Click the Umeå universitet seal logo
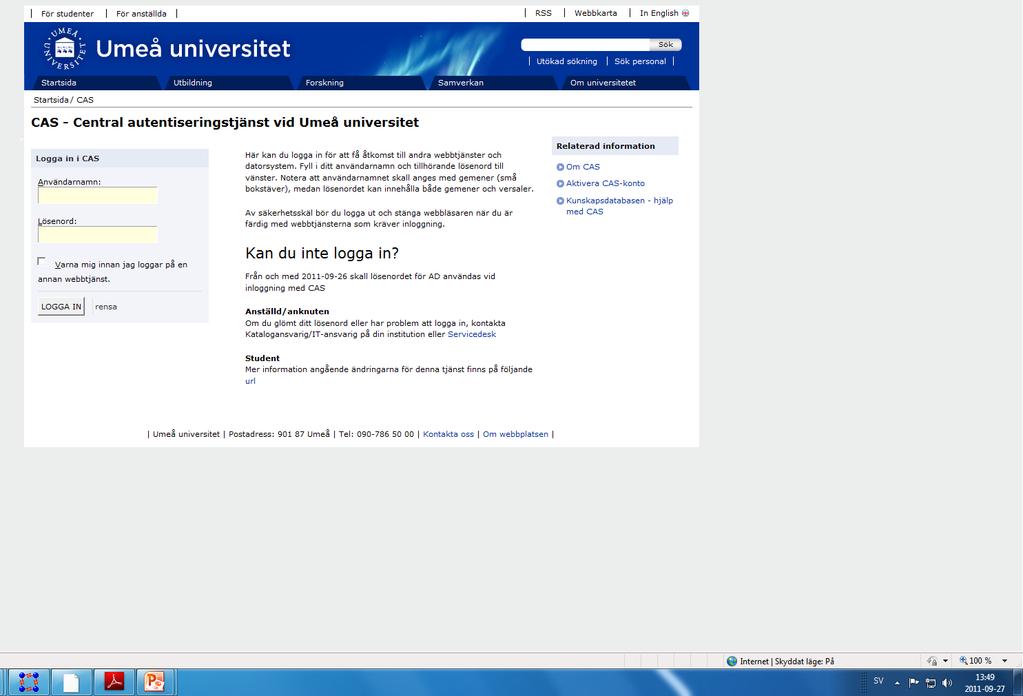1023x696 pixels. 65,48
